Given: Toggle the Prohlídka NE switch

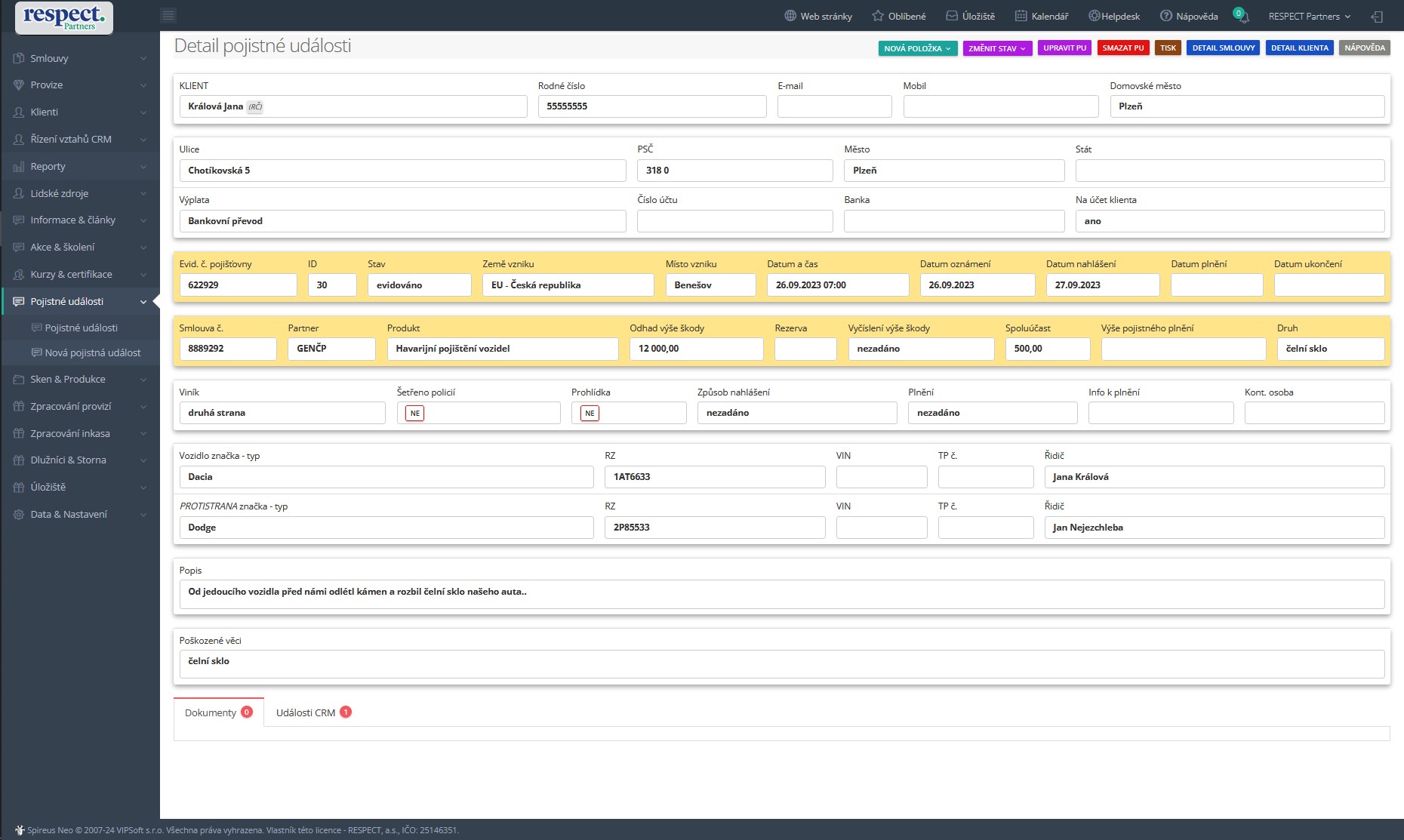Looking at the screenshot, I should (x=590, y=414).
